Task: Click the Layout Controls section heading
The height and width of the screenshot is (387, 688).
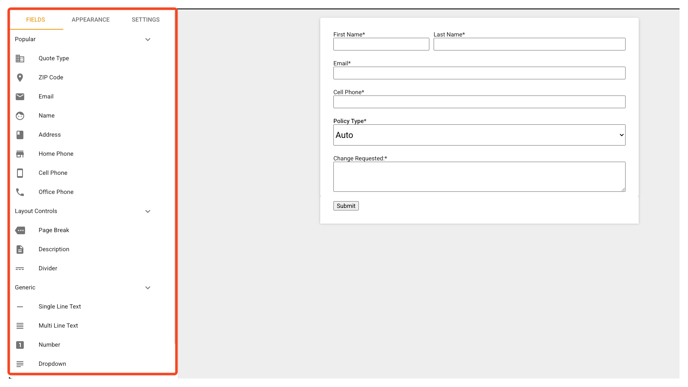Action: click(36, 211)
